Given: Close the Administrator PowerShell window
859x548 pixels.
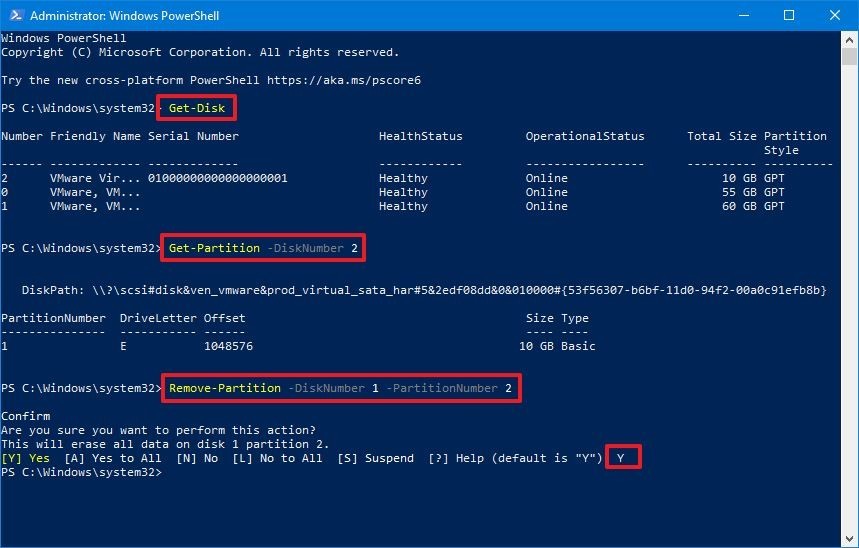Looking at the screenshot, I should [x=834, y=15].
